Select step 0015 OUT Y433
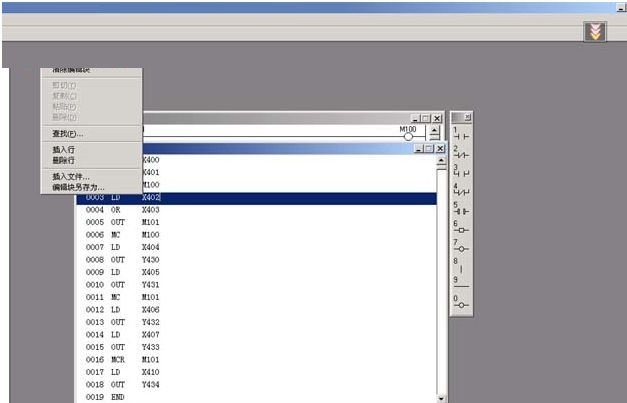This screenshot has width=627, height=403. (256, 347)
